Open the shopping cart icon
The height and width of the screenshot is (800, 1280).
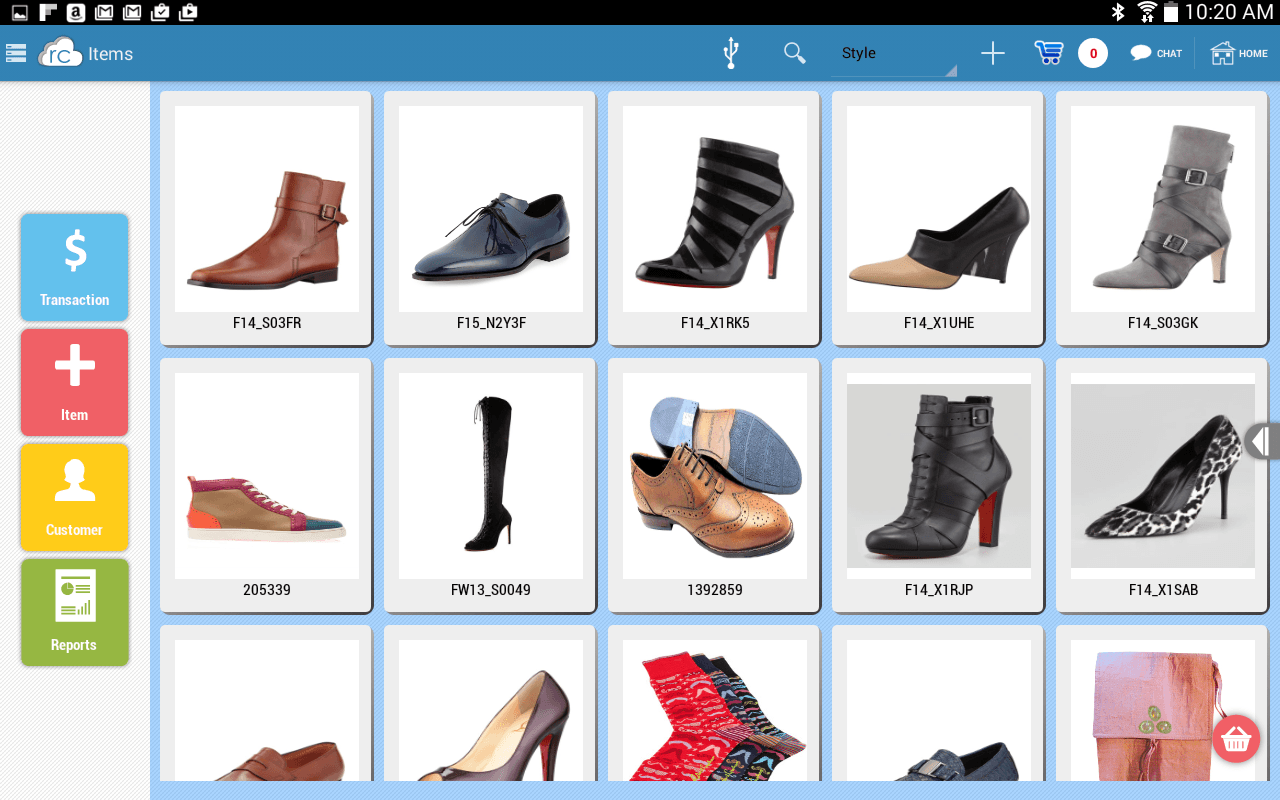coord(1048,53)
